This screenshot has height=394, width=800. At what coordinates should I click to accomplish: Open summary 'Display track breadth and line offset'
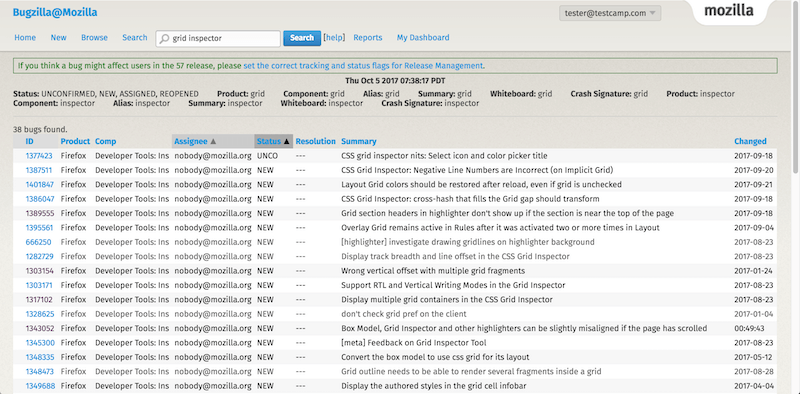(x=455, y=256)
